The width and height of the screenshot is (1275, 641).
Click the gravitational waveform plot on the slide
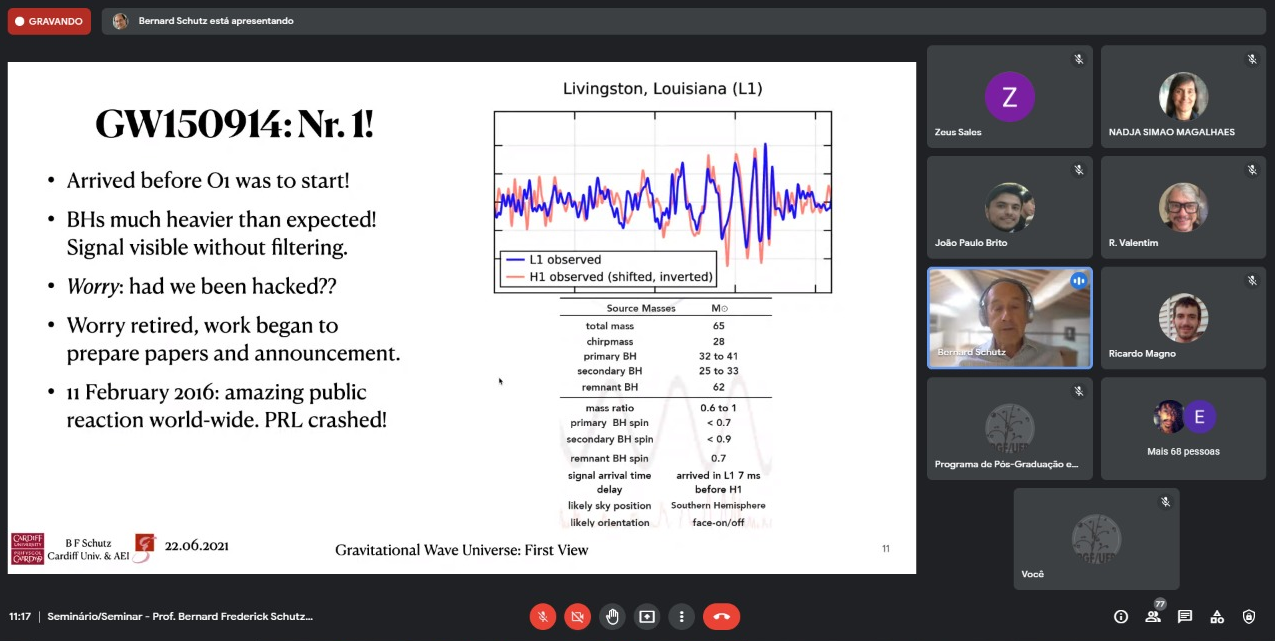[663, 201]
